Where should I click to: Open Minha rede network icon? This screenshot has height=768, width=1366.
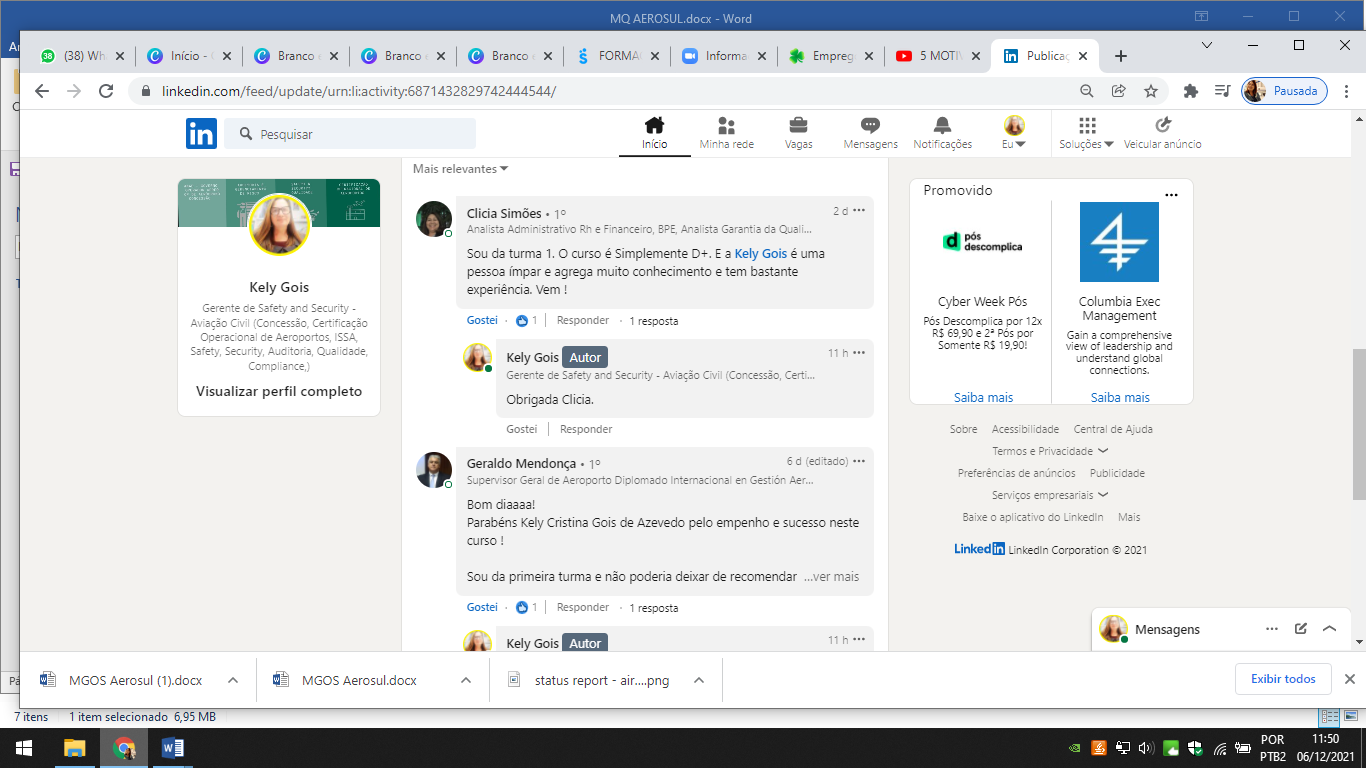coord(727,125)
